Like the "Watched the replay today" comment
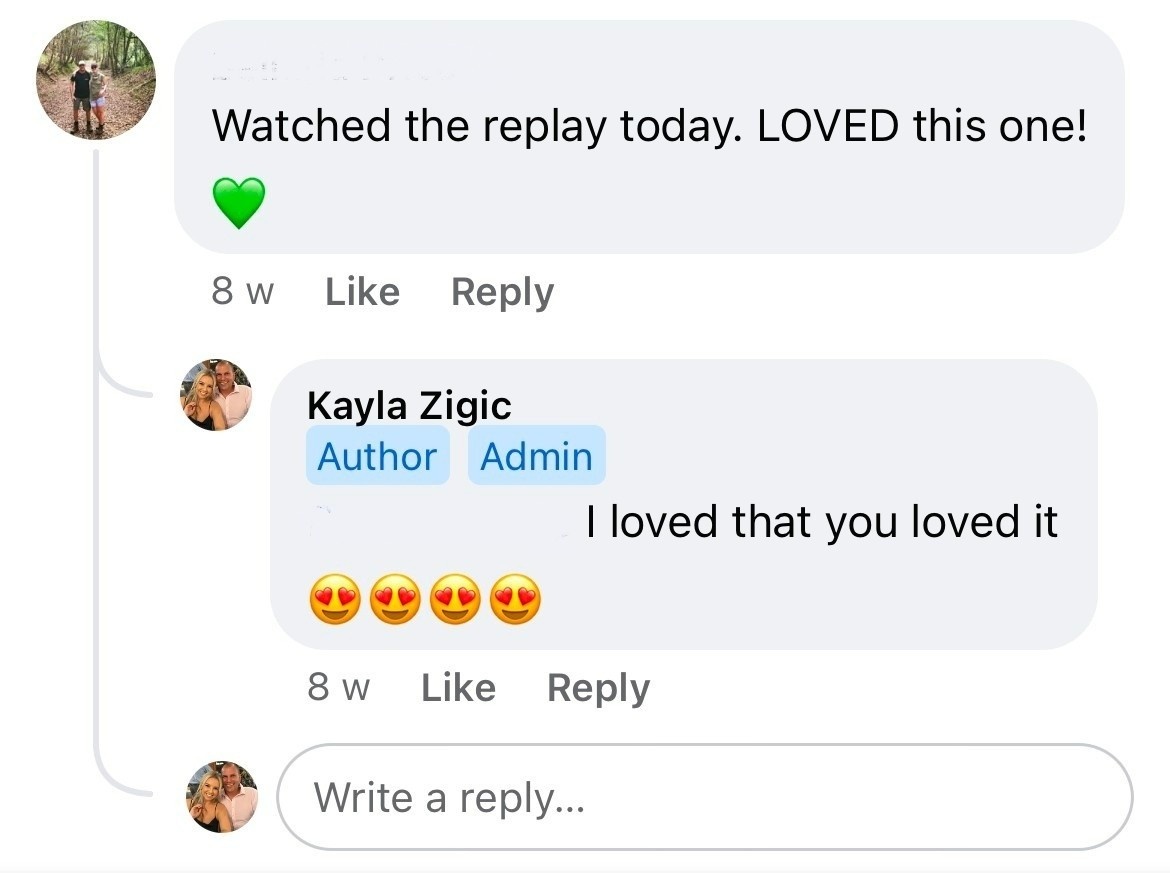The width and height of the screenshot is (1170, 873). click(x=362, y=292)
